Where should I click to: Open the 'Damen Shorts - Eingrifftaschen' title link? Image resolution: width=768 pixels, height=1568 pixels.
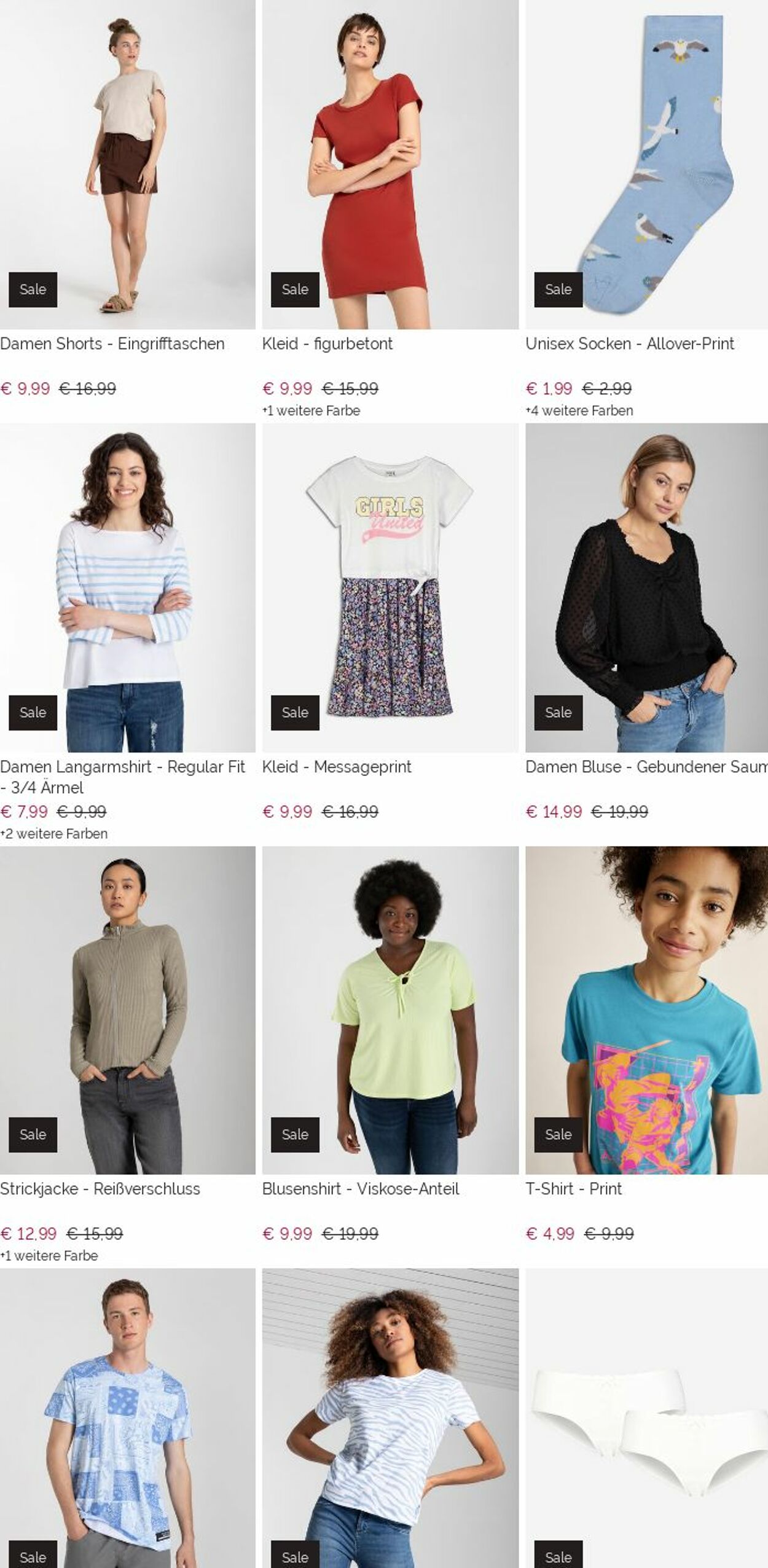pyautogui.click(x=112, y=343)
